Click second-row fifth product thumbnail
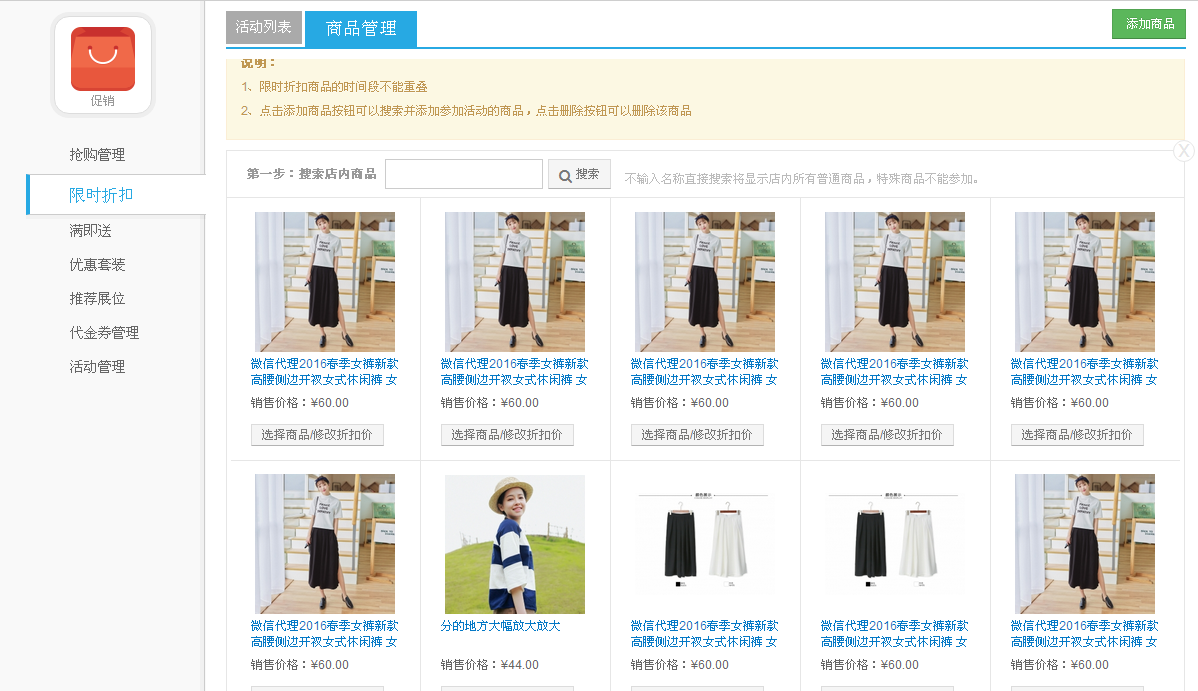The image size is (1198, 691). coord(1085,544)
